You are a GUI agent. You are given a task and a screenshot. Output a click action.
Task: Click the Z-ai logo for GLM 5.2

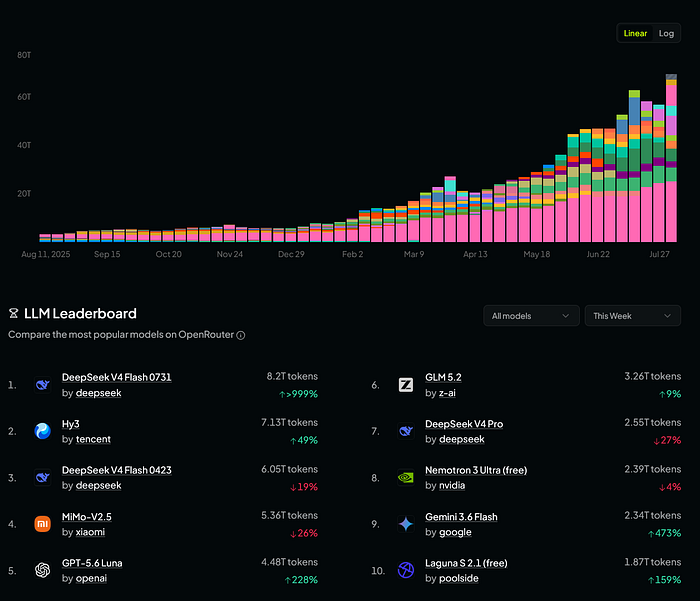(406, 385)
